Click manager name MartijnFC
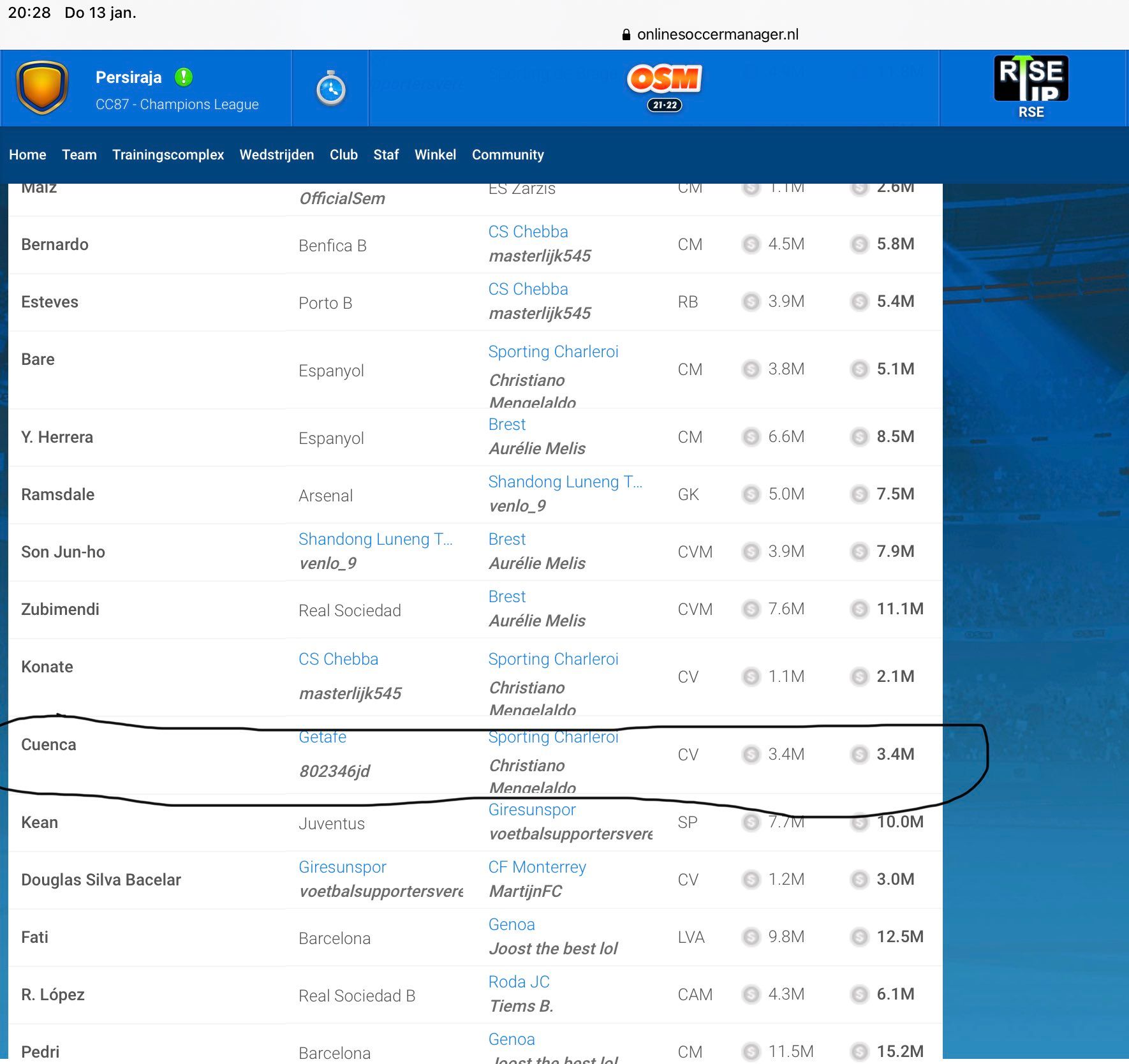The height and width of the screenshot is (1064, 1129). click(x=526, y=891)
